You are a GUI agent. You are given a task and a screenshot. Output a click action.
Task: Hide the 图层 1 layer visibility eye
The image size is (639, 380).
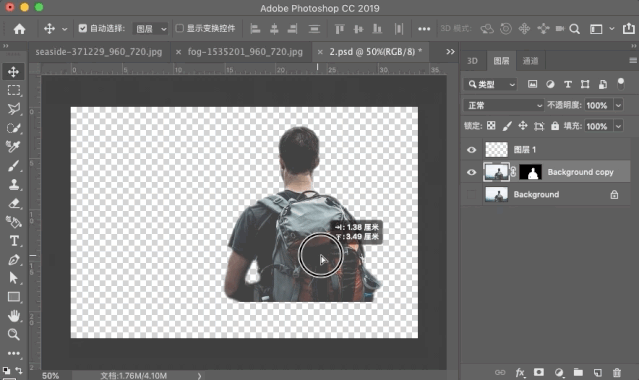[472, 150]
